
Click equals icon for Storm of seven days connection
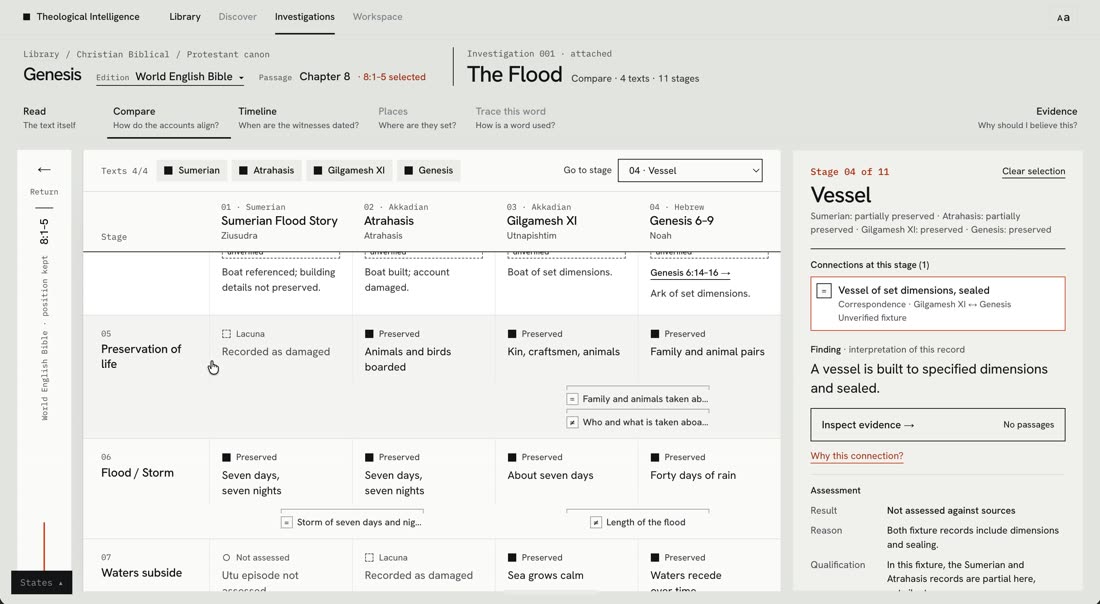click(x=286, y=522)
